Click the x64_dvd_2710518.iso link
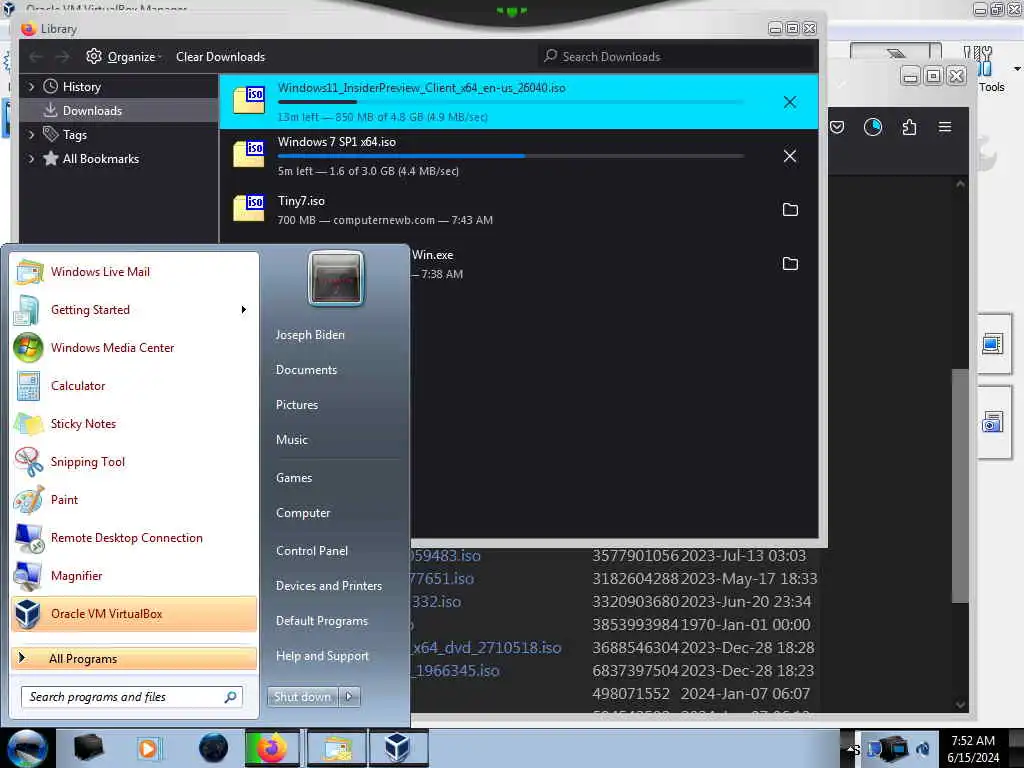 tap(487, 648)
